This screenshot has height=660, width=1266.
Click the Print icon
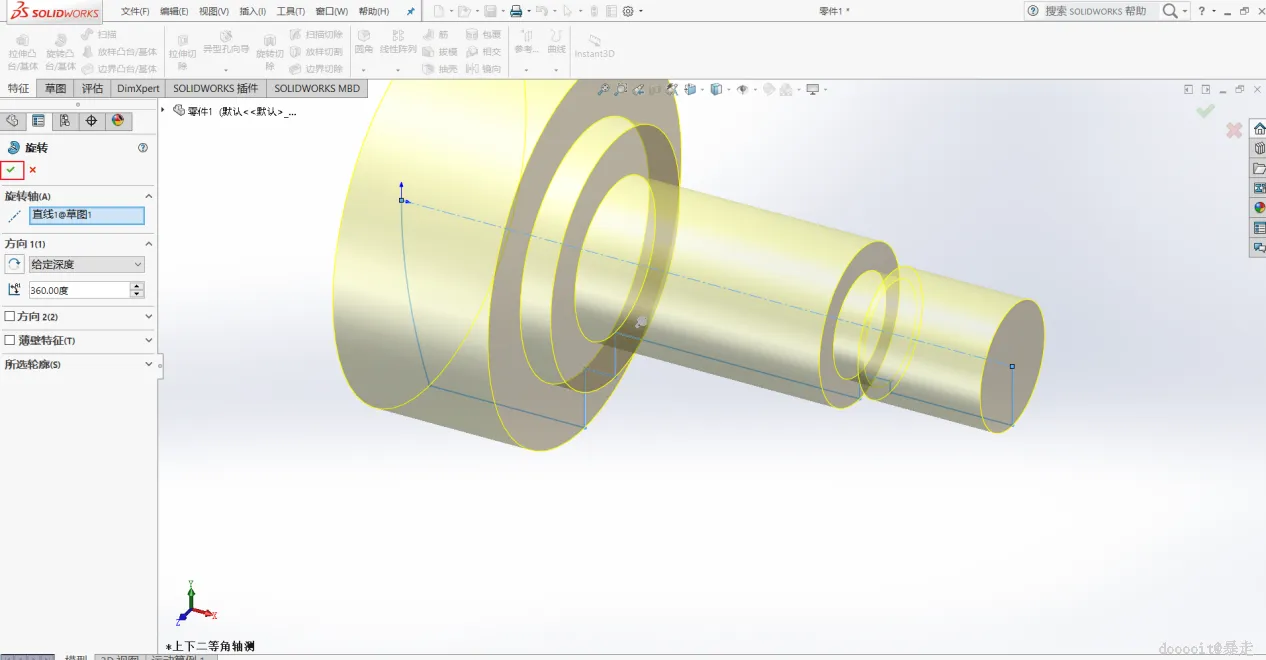tap(516, 11)
